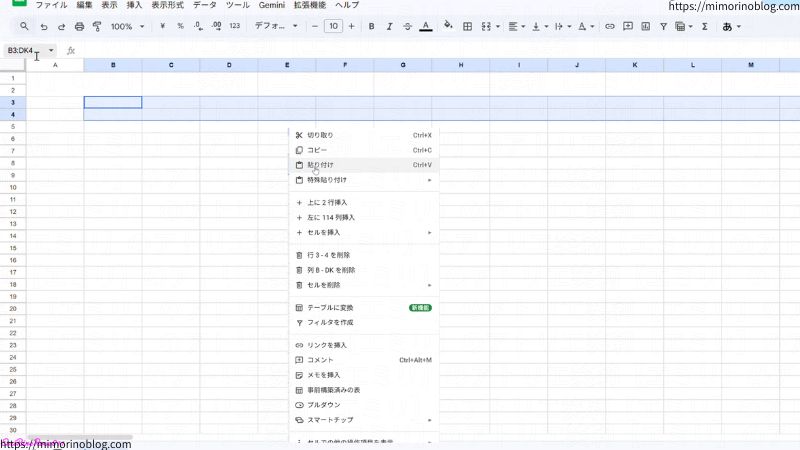Undo the last action
The width and height of the screenshot is (800, 450).
(x=44, y=27)
